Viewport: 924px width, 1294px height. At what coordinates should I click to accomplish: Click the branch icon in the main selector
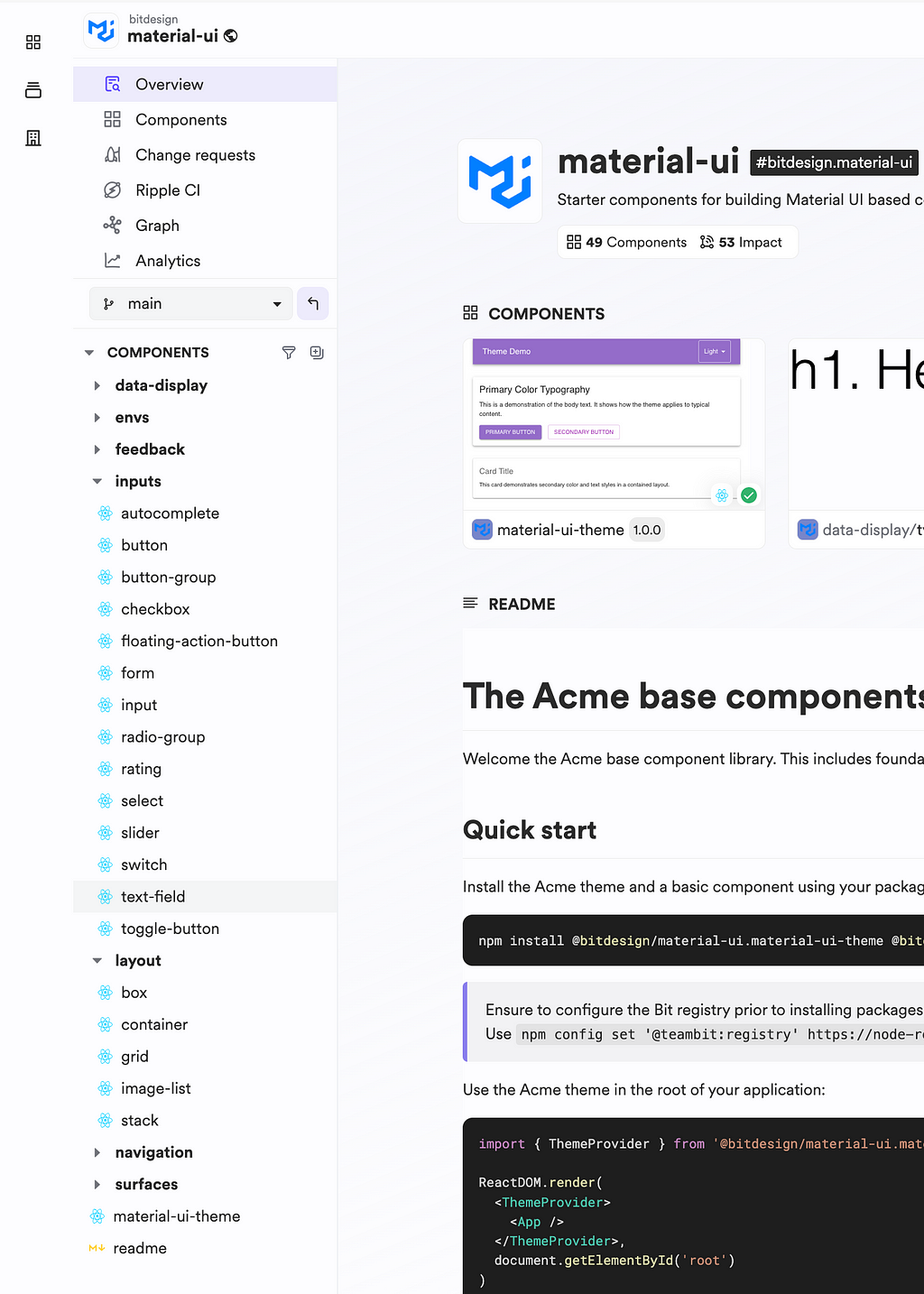coord(108,304)
